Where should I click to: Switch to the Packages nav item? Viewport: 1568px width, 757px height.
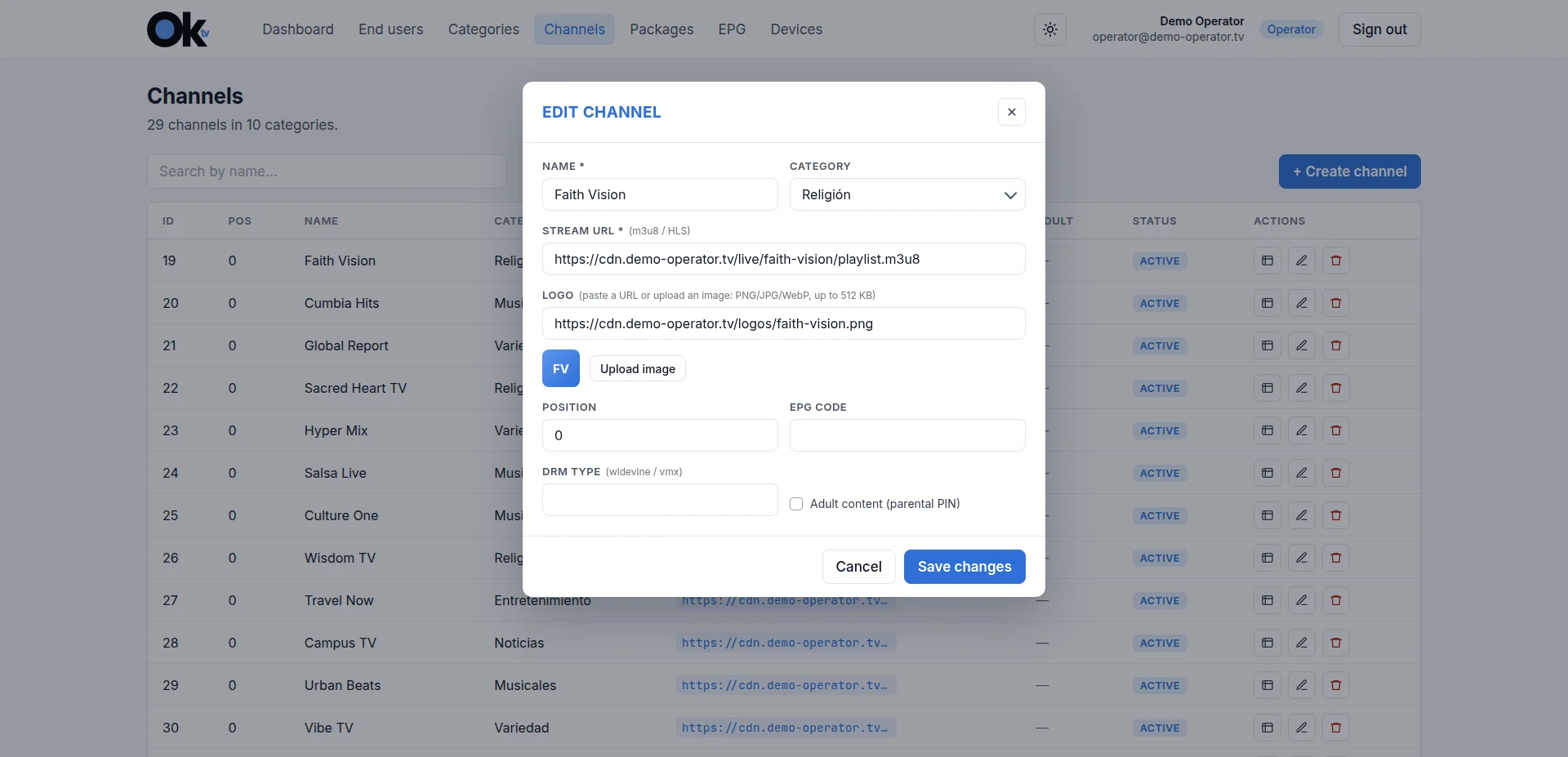tap(661, 29)
